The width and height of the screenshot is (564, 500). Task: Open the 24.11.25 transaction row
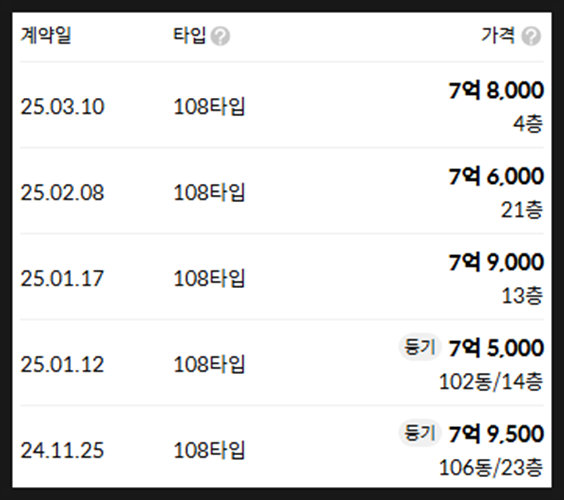coord(282,447)
